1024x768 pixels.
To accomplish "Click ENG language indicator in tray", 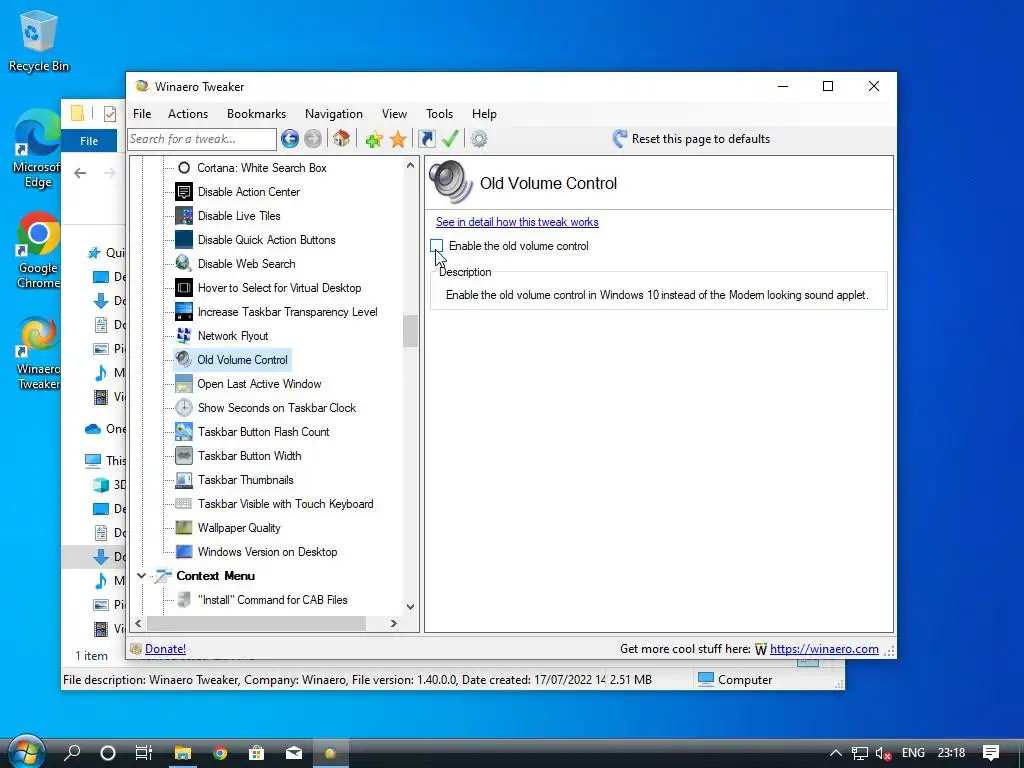I will pos(913,753).
